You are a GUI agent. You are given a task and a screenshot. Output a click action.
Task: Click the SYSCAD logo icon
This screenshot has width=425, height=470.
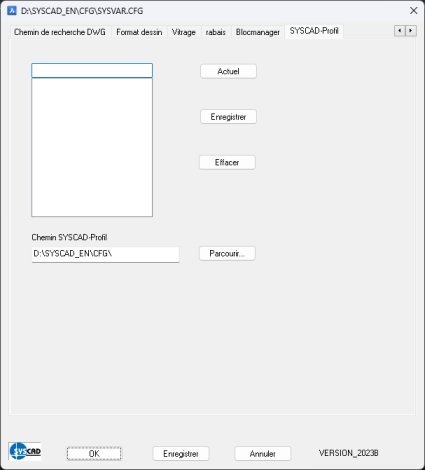tap(25, 451)
